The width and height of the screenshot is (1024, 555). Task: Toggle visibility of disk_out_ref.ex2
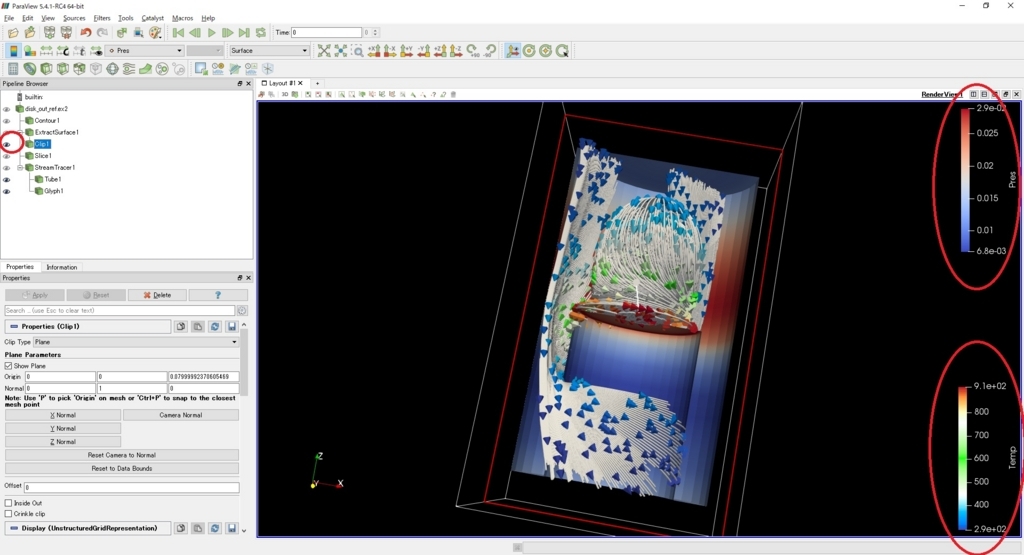click(x=7, y=109)
